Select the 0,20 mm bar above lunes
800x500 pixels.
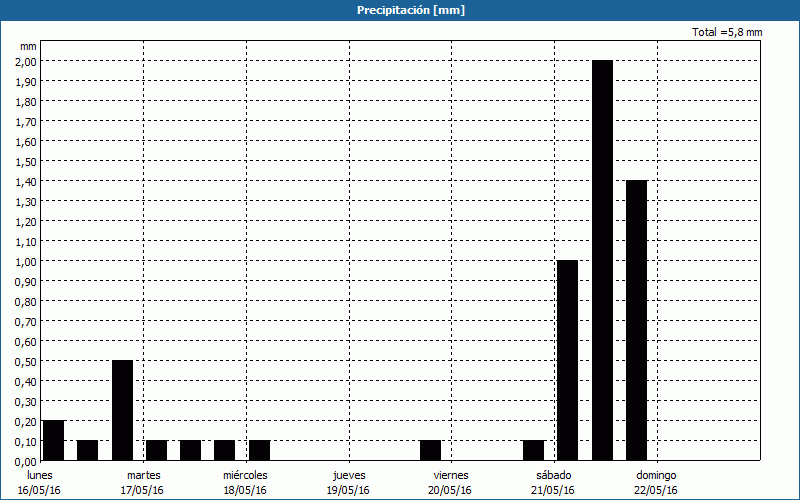pos(53,440)
